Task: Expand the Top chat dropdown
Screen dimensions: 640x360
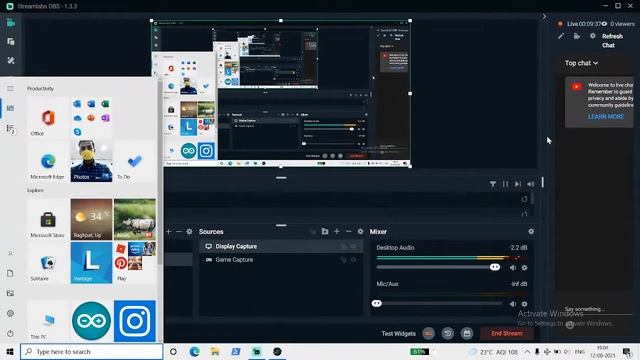Action: click(x=581, y=63)
